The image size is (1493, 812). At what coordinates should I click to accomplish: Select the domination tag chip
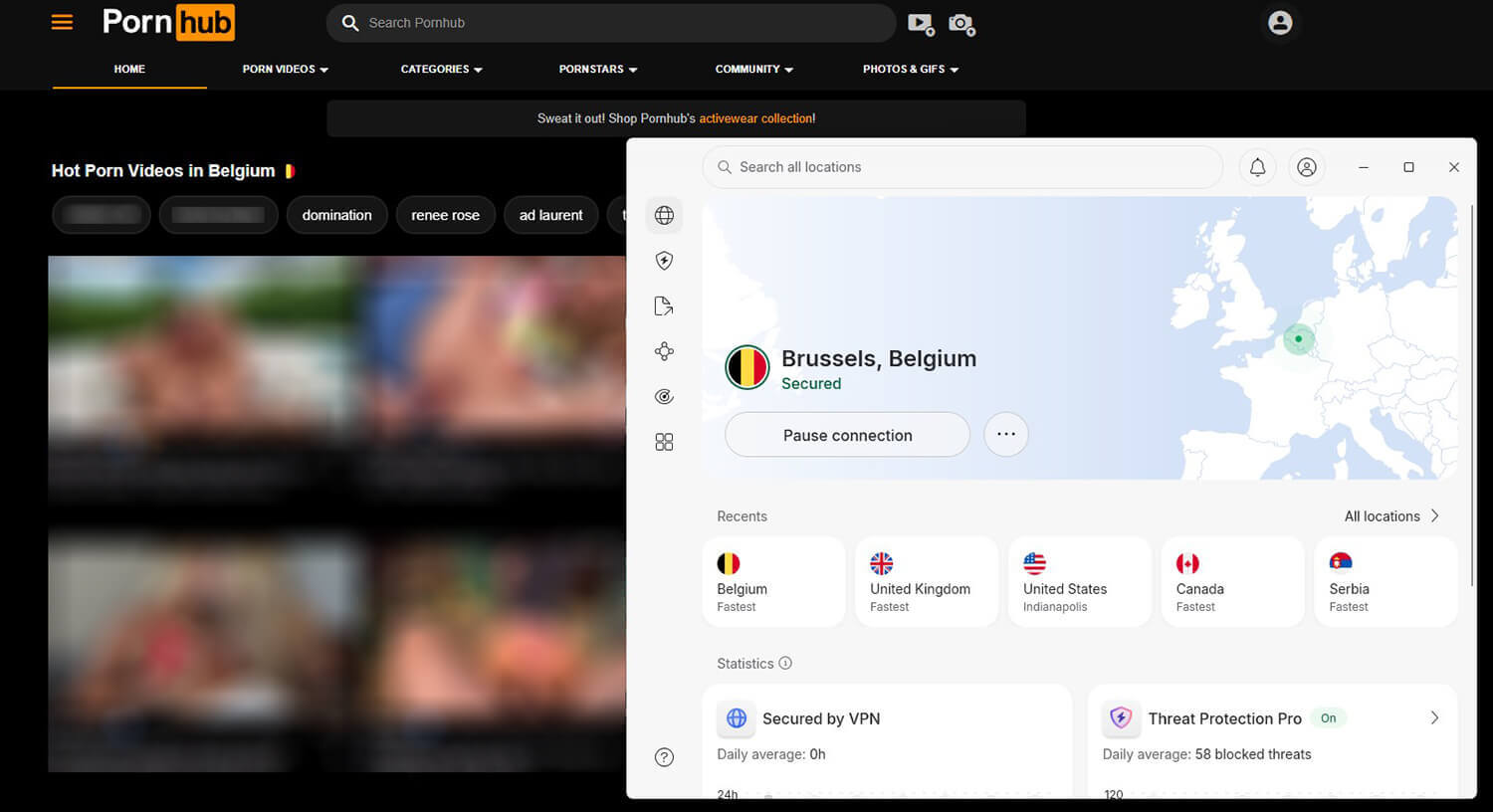(336, 215)
